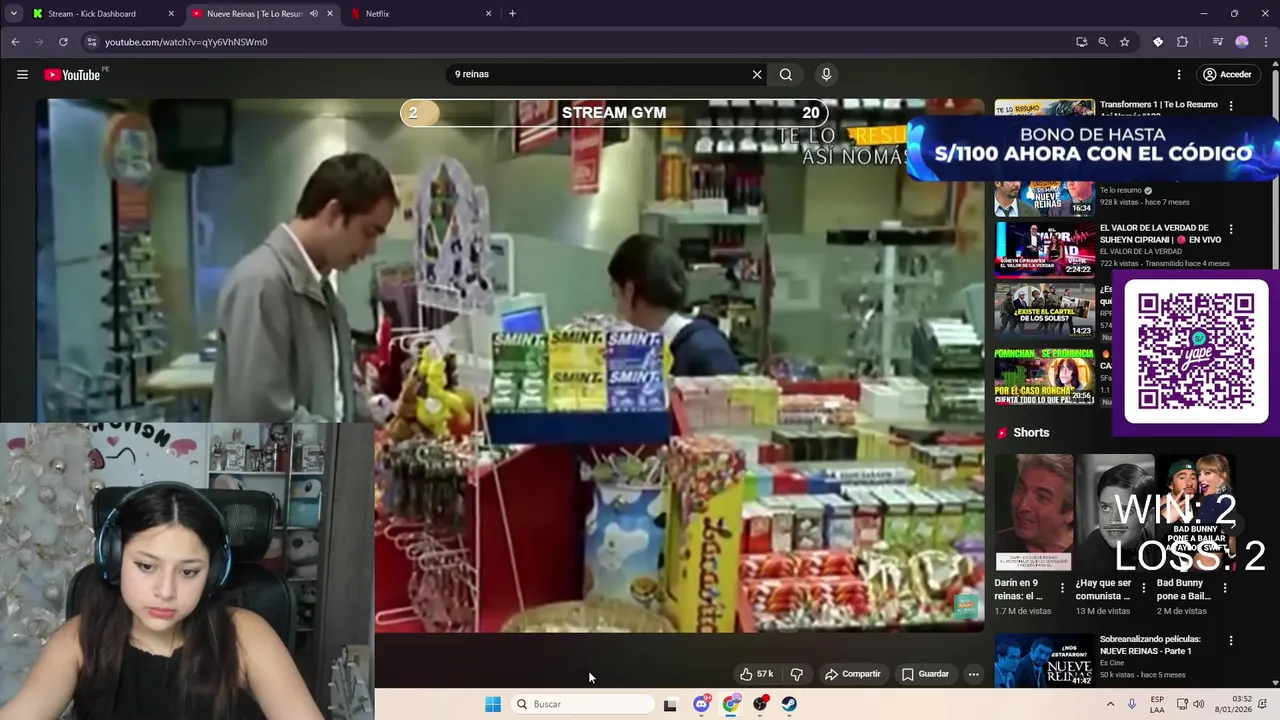Click the YouTube search magnifier button
Viewport: 1280px width, 720px height.
point(786,74)
